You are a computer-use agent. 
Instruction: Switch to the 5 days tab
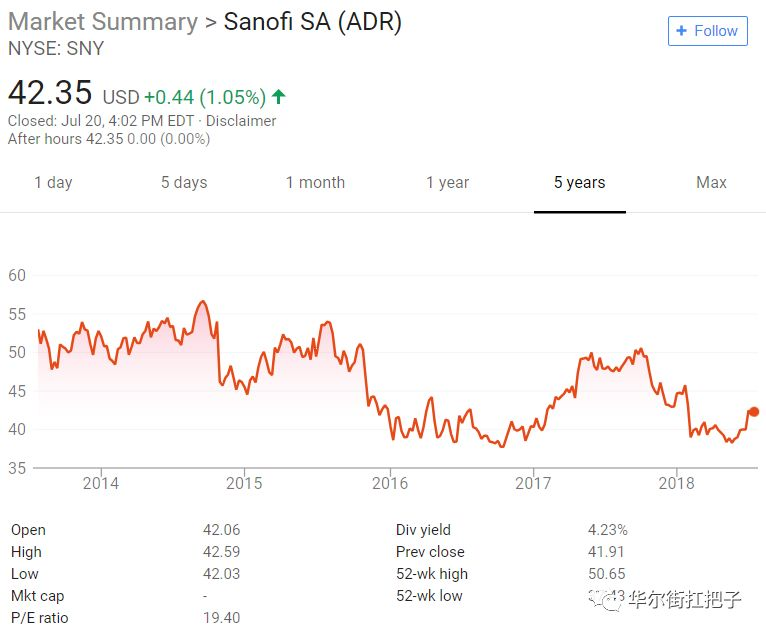[184, 182]
